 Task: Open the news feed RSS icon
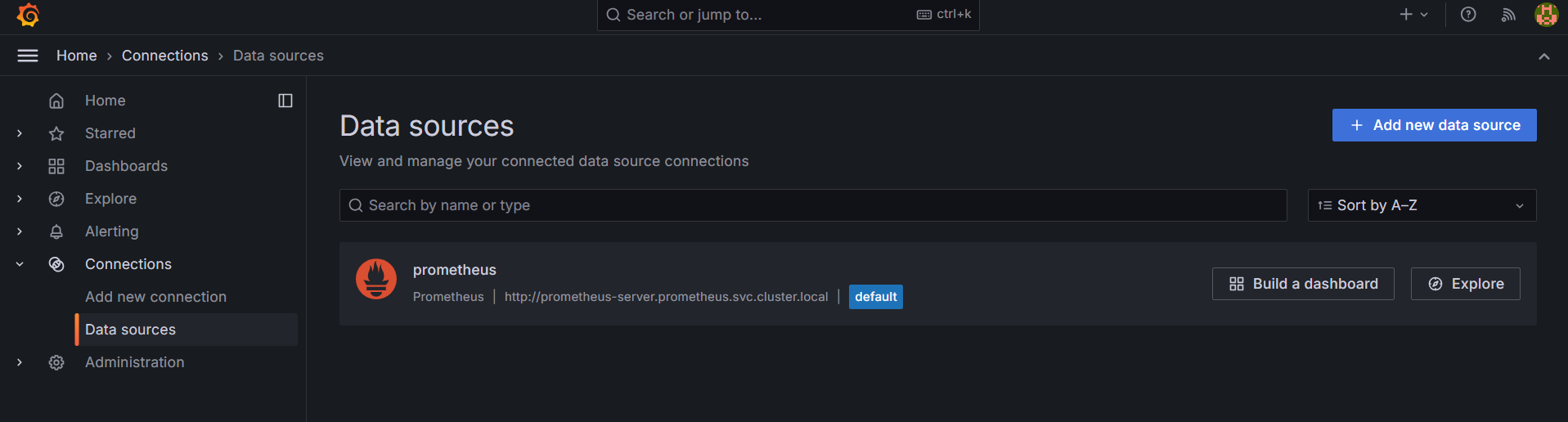tap(1508, 15)
